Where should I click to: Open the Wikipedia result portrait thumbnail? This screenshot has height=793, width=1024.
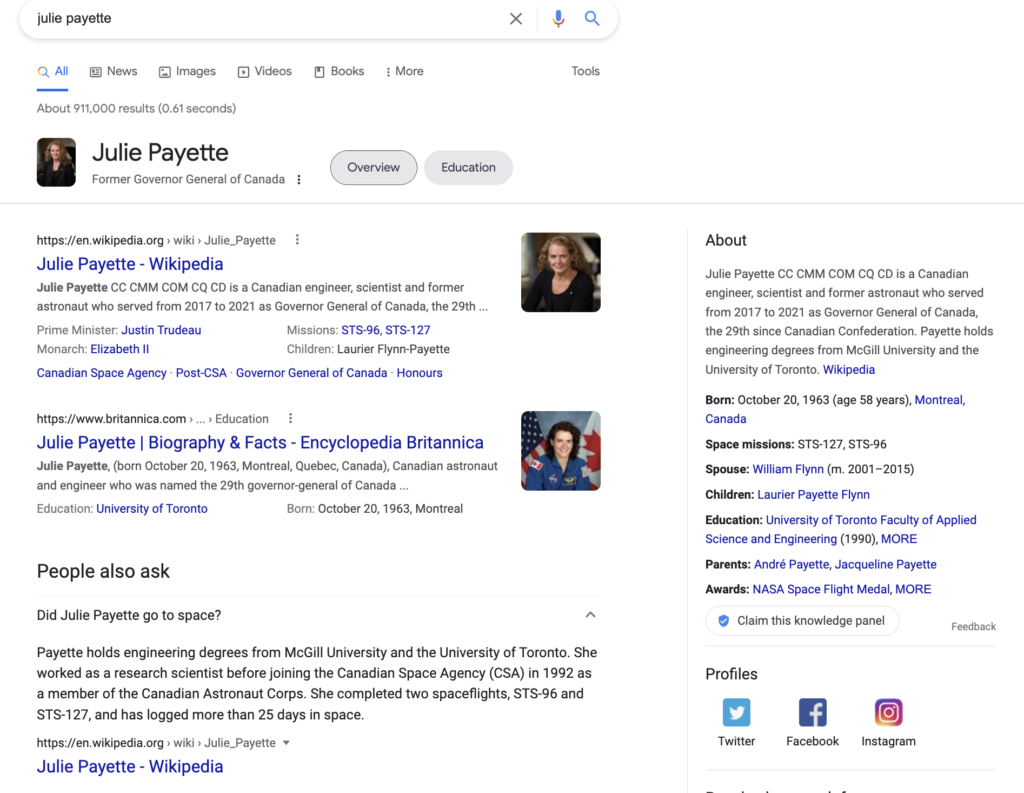(560, 272)
